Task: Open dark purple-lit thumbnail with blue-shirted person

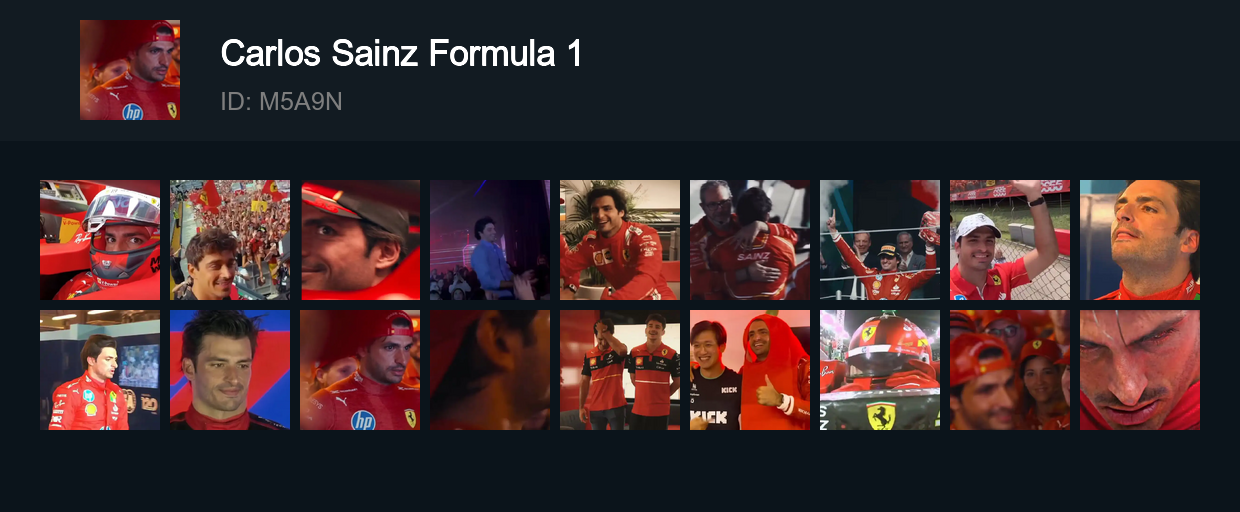Action: 490,240
